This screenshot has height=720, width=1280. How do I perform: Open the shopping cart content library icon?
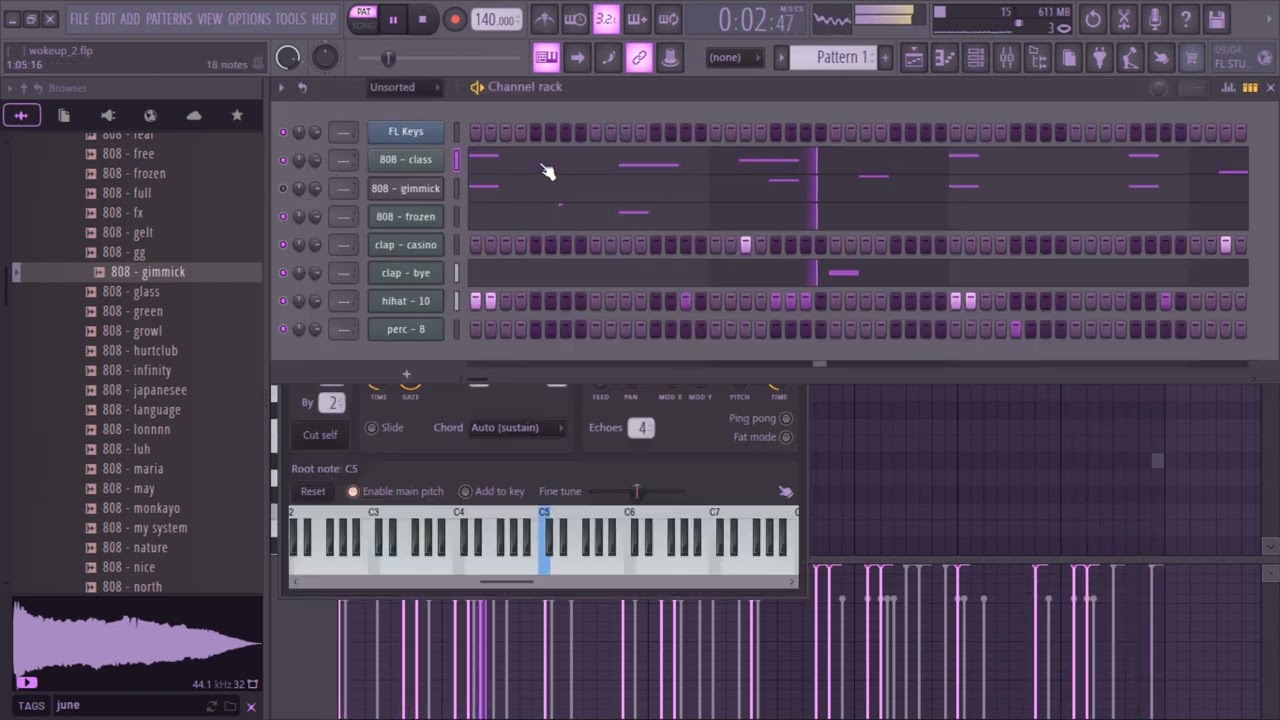point(1191,58)
